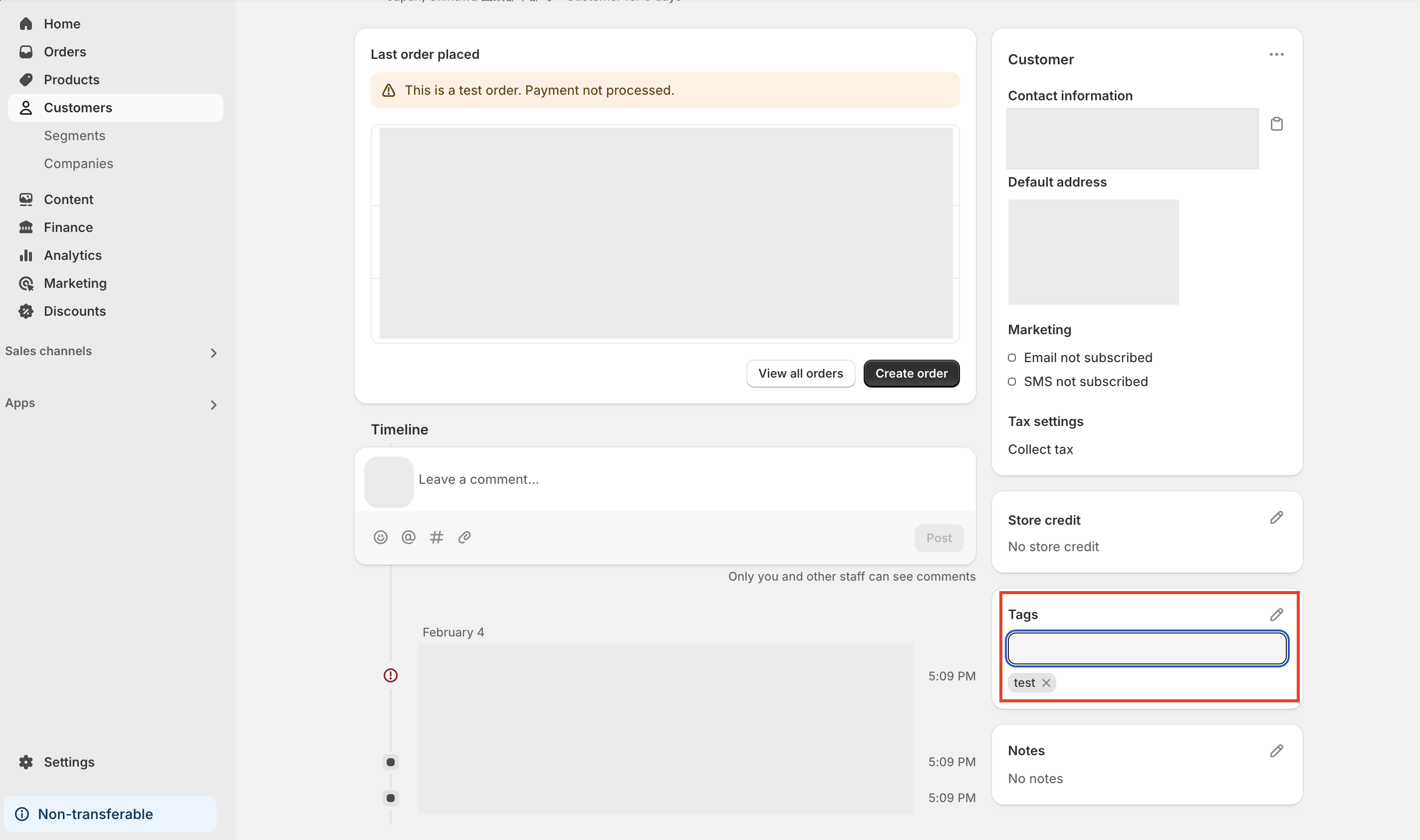Click No notes text
1420x840 pixels.
coord(1035,778)
